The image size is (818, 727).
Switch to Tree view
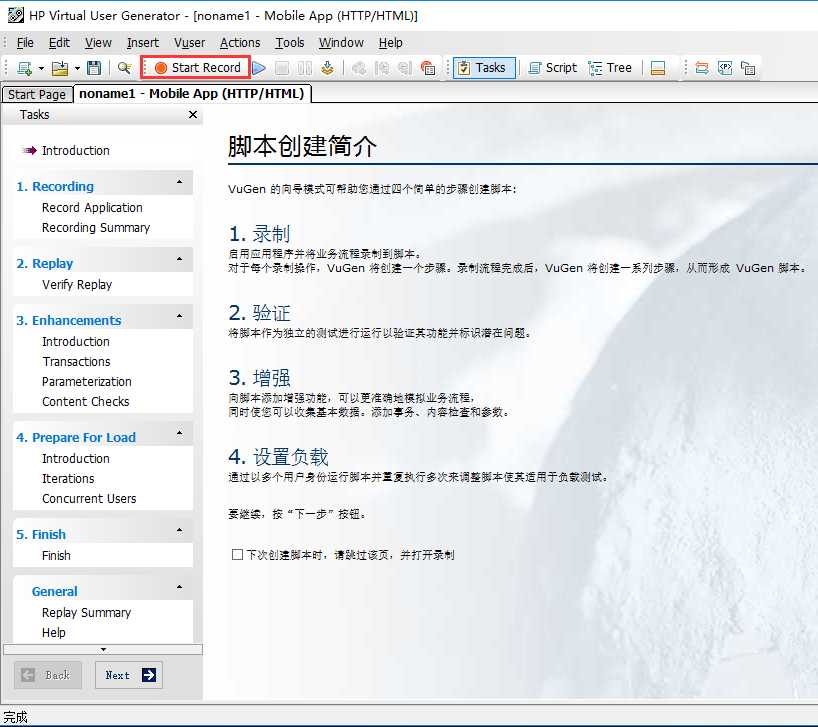click(x=610, y=68)
